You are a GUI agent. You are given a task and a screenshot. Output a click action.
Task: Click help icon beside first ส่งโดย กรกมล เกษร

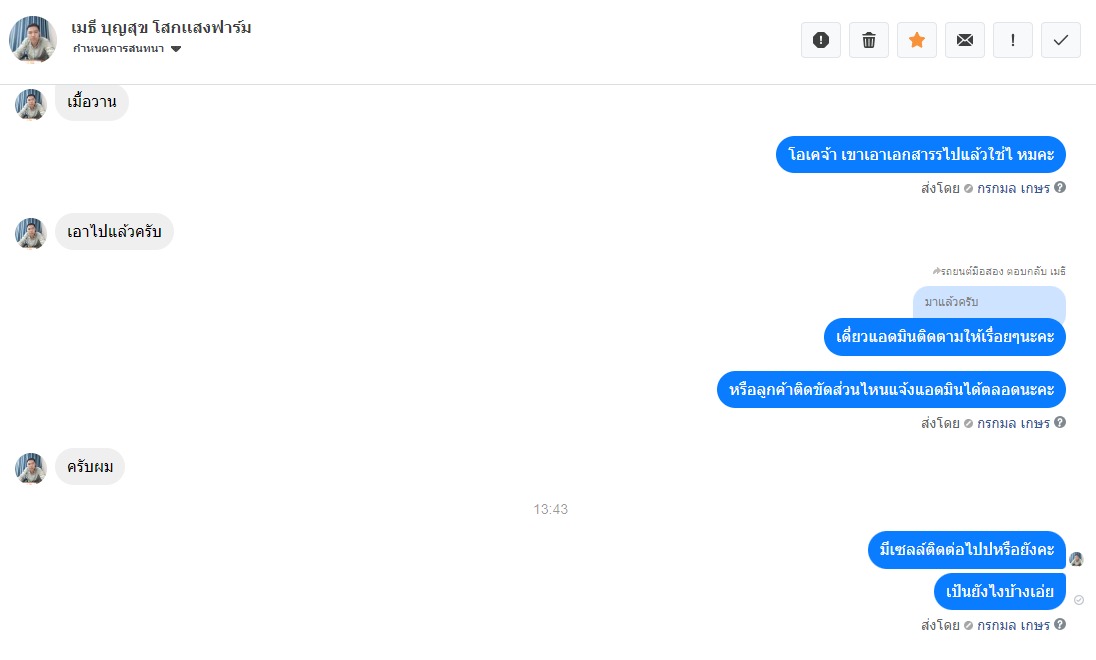(x=1060, y=187)
